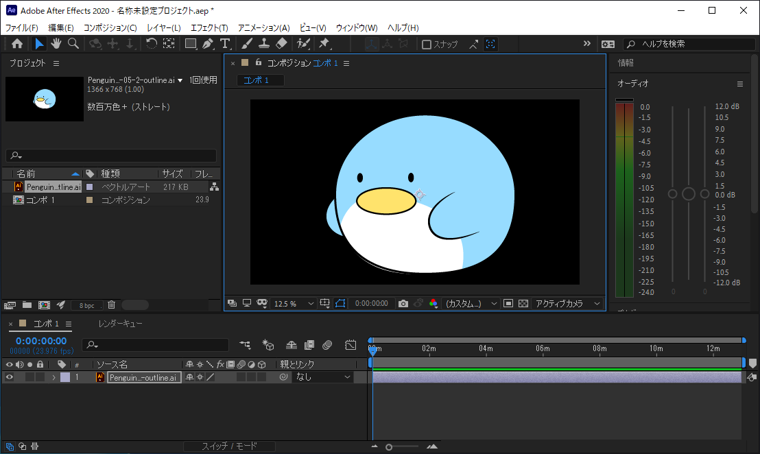The width and height of the screenshot is (760, 454).
Task: Select the Zoom magnifier tool
Action: point(73,44)
